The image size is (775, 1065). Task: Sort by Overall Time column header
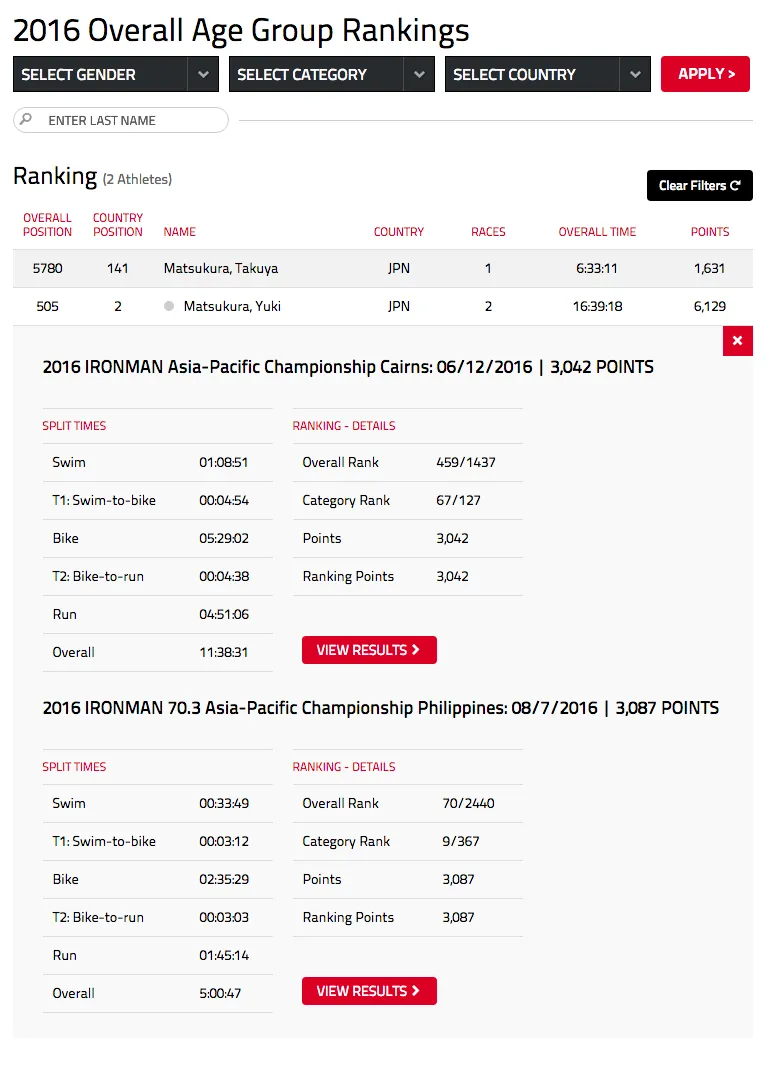point(597,232)
